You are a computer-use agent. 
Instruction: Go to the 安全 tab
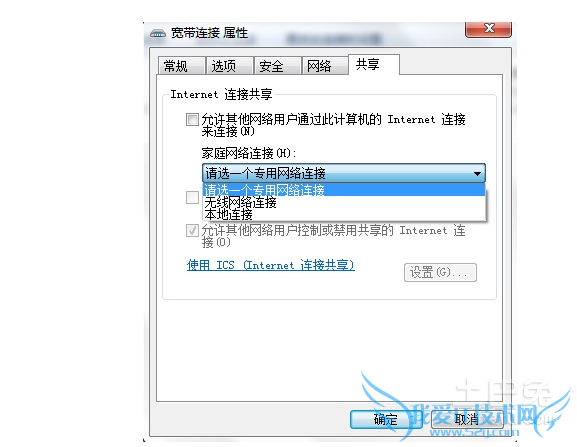pos(277,66)
